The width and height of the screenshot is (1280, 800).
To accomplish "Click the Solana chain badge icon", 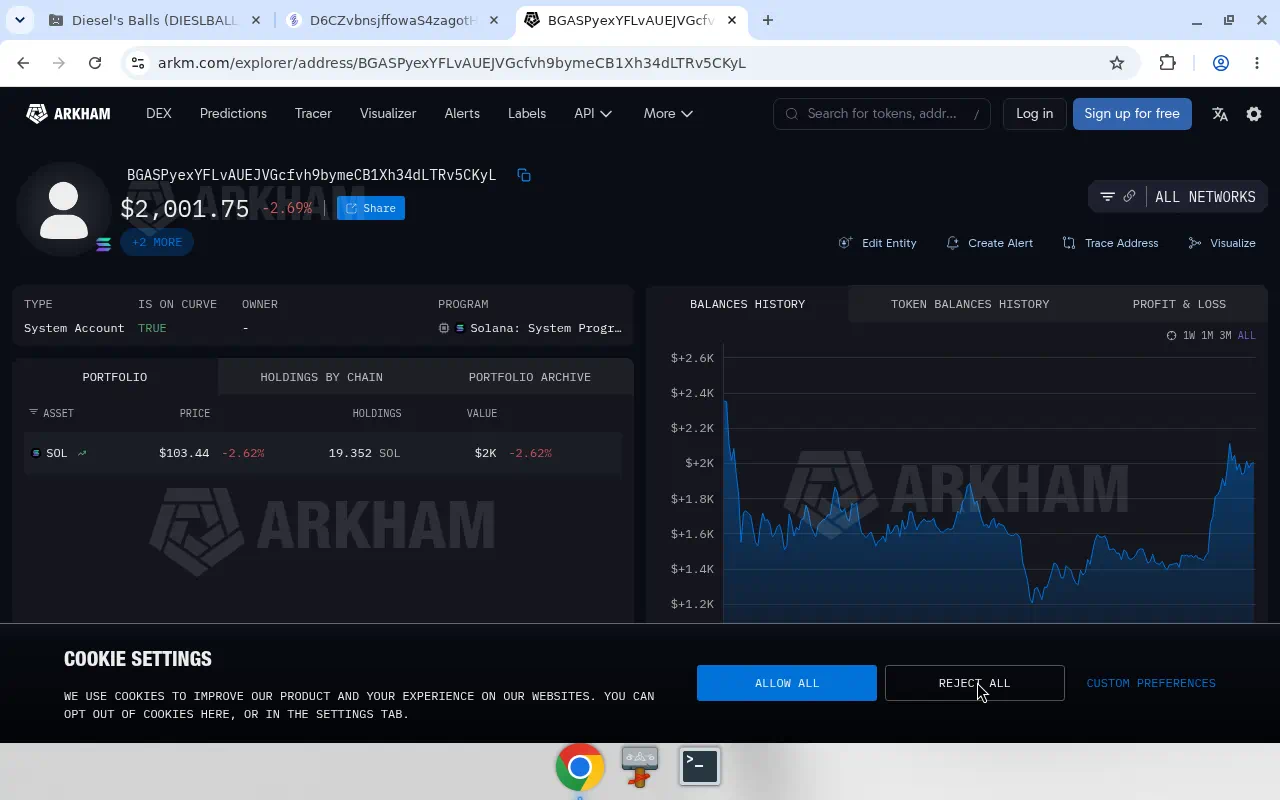I will tap(103, 244).
